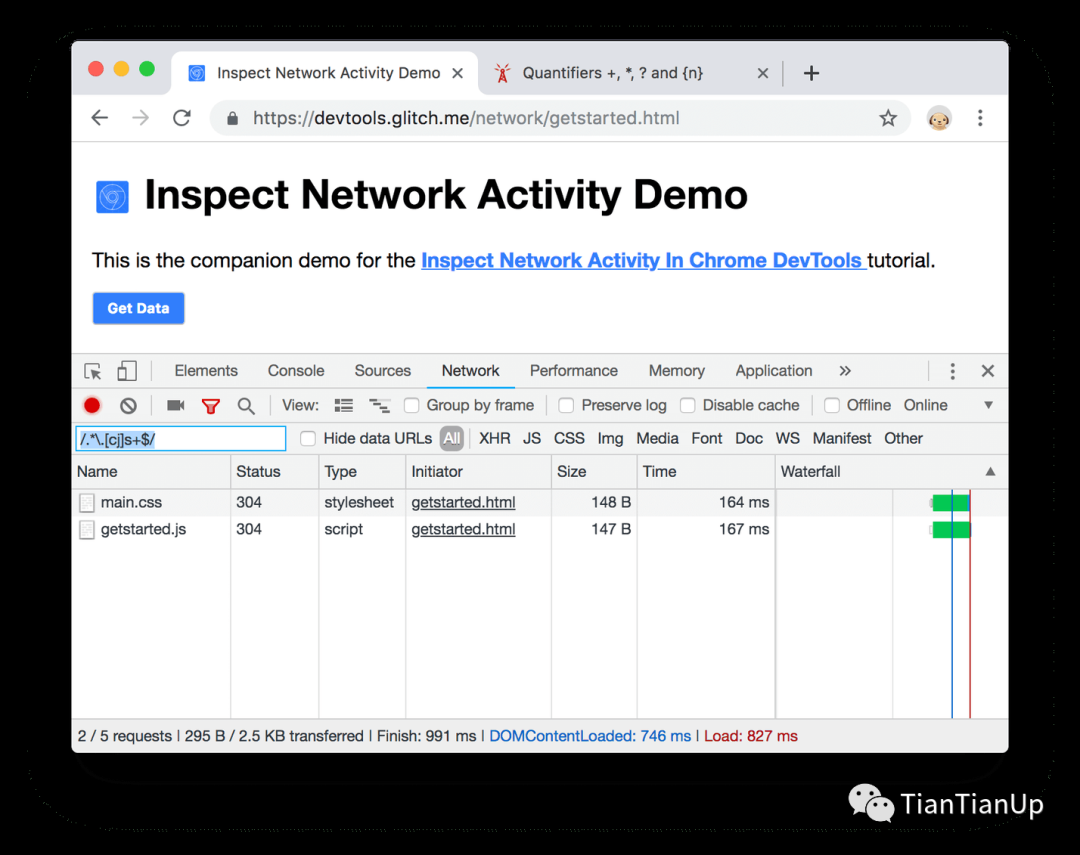Viewport: 1080px width, 855px height.
Task: Click main.css green waterfall bar
Action: (x=951, y=503)
